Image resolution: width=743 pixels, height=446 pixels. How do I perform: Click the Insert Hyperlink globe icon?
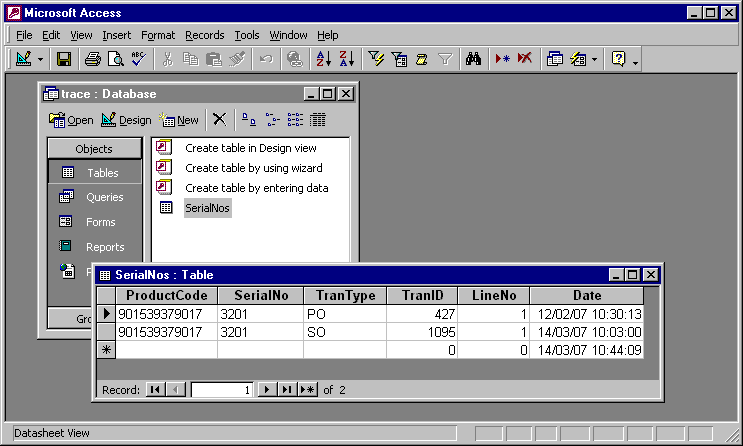coord(295,59)
